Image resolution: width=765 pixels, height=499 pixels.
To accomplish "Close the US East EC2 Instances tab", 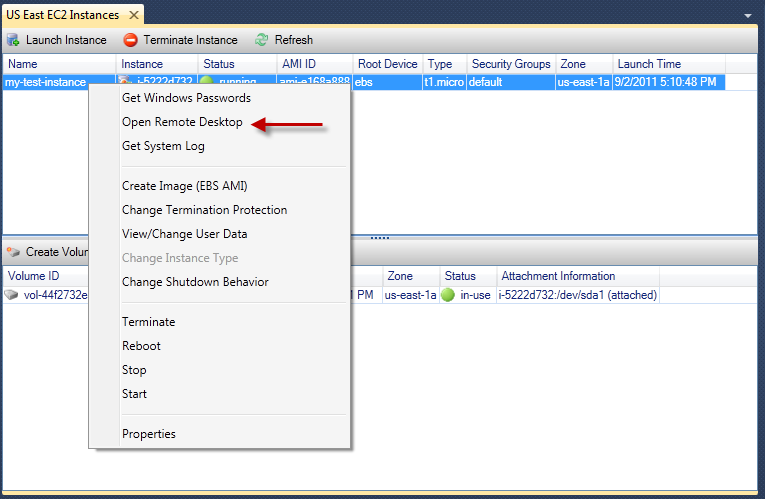I will click(x=133, y=15).
